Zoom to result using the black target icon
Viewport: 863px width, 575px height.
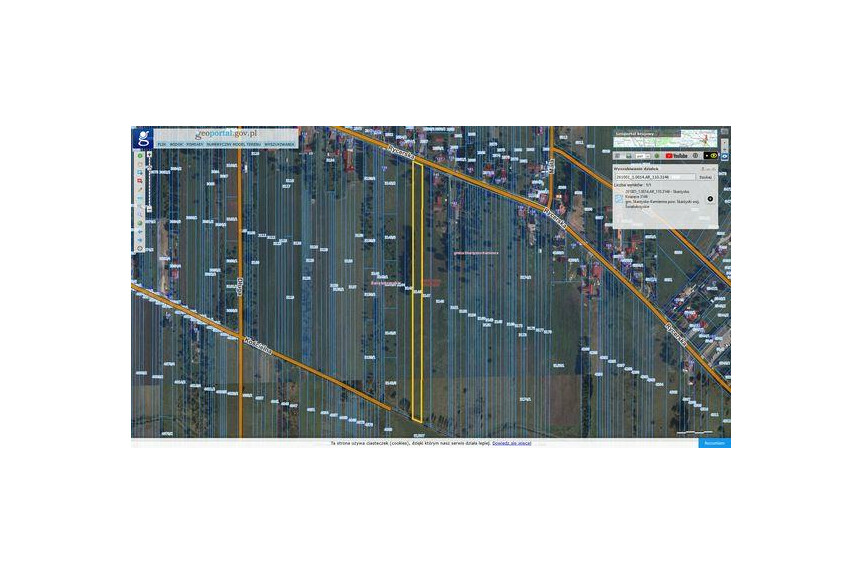[710, 198]
